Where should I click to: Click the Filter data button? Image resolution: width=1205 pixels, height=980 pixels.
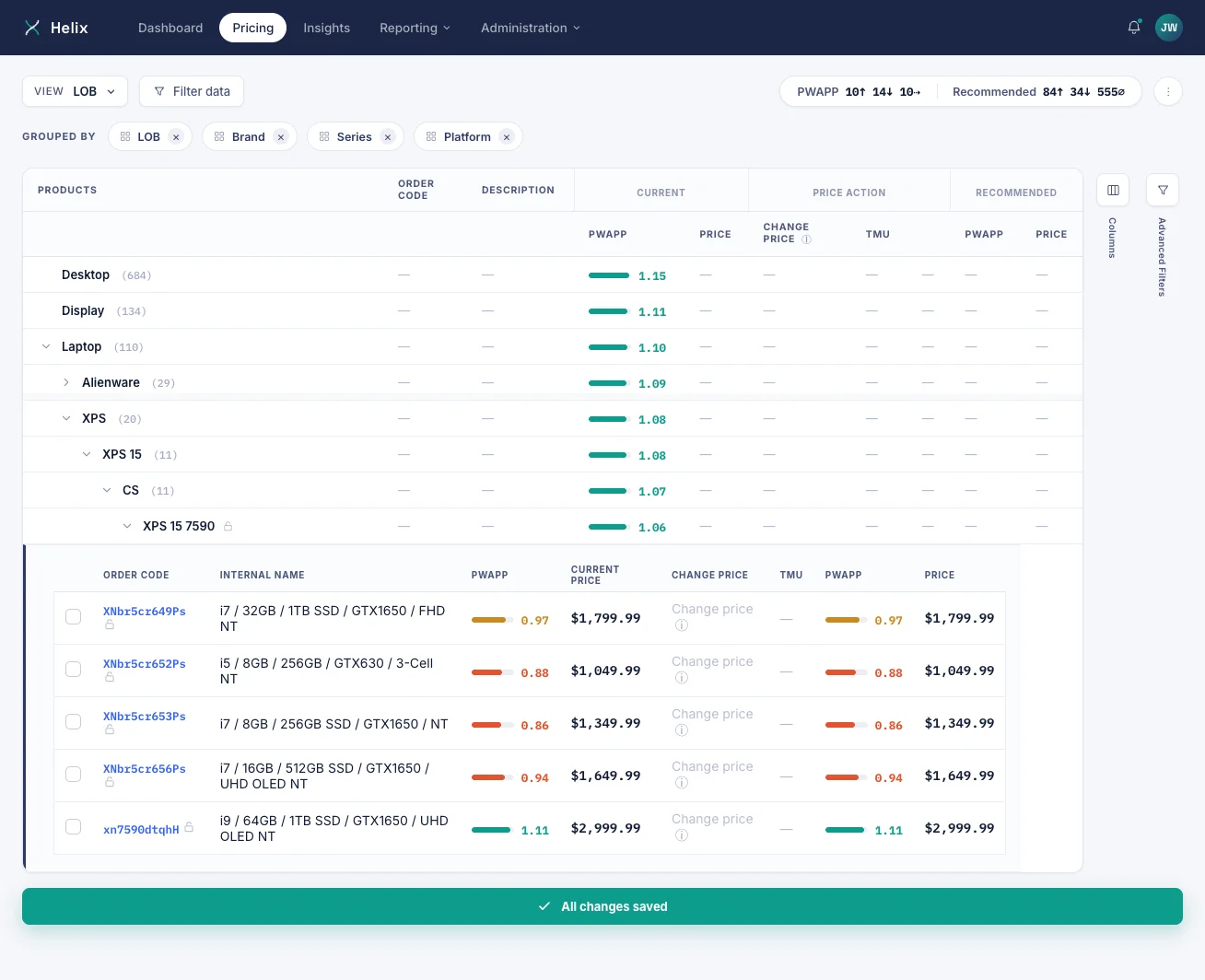[x=192, y=91]
